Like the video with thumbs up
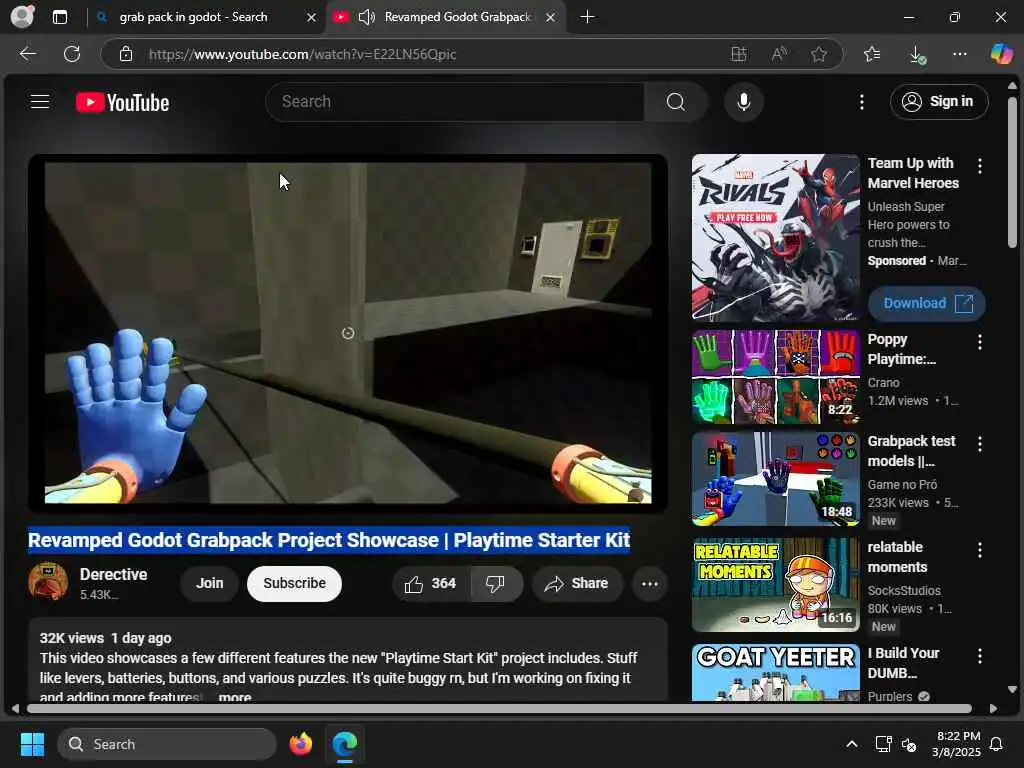The image size is (1024, 768). coord(430,583)
